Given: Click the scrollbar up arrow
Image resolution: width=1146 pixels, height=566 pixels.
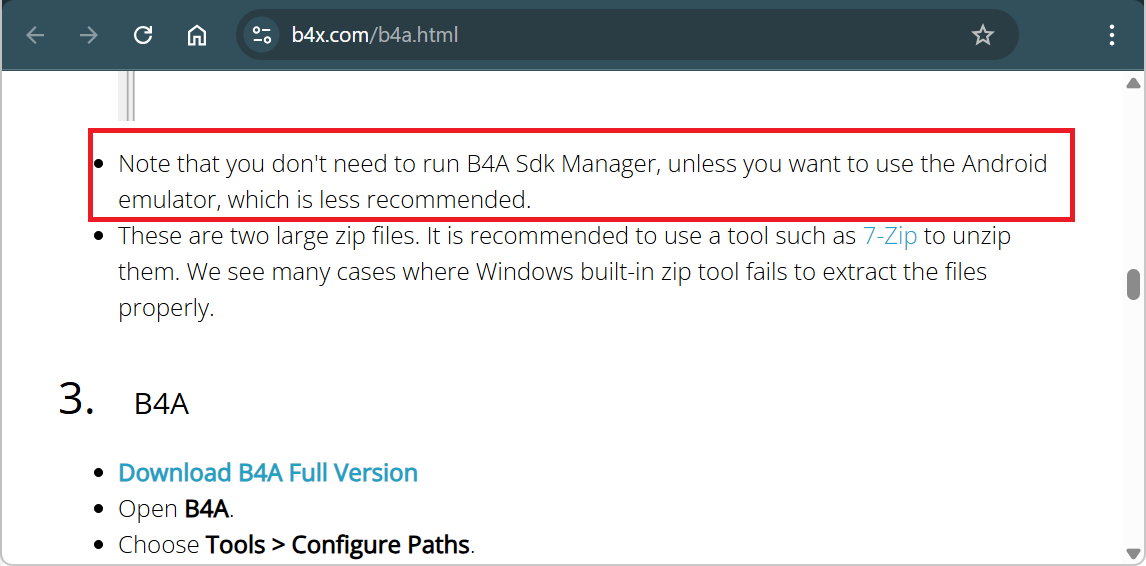Looking at the screenshot, I should click(x=1133, y=83).
